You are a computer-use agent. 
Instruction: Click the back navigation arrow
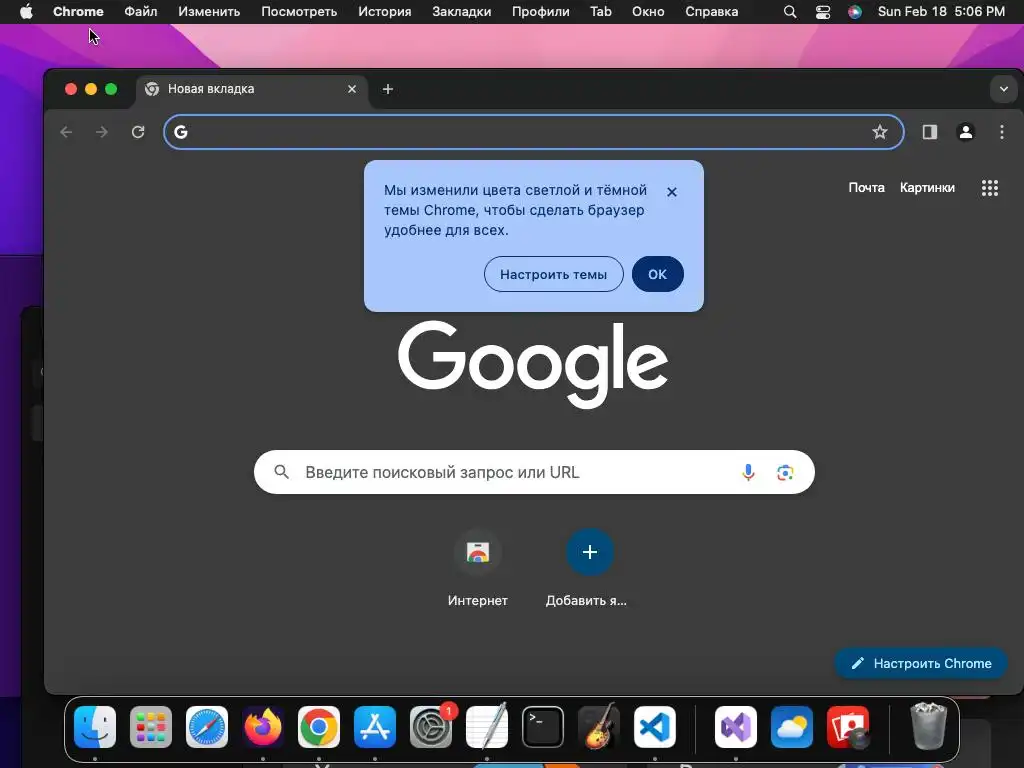66,132
